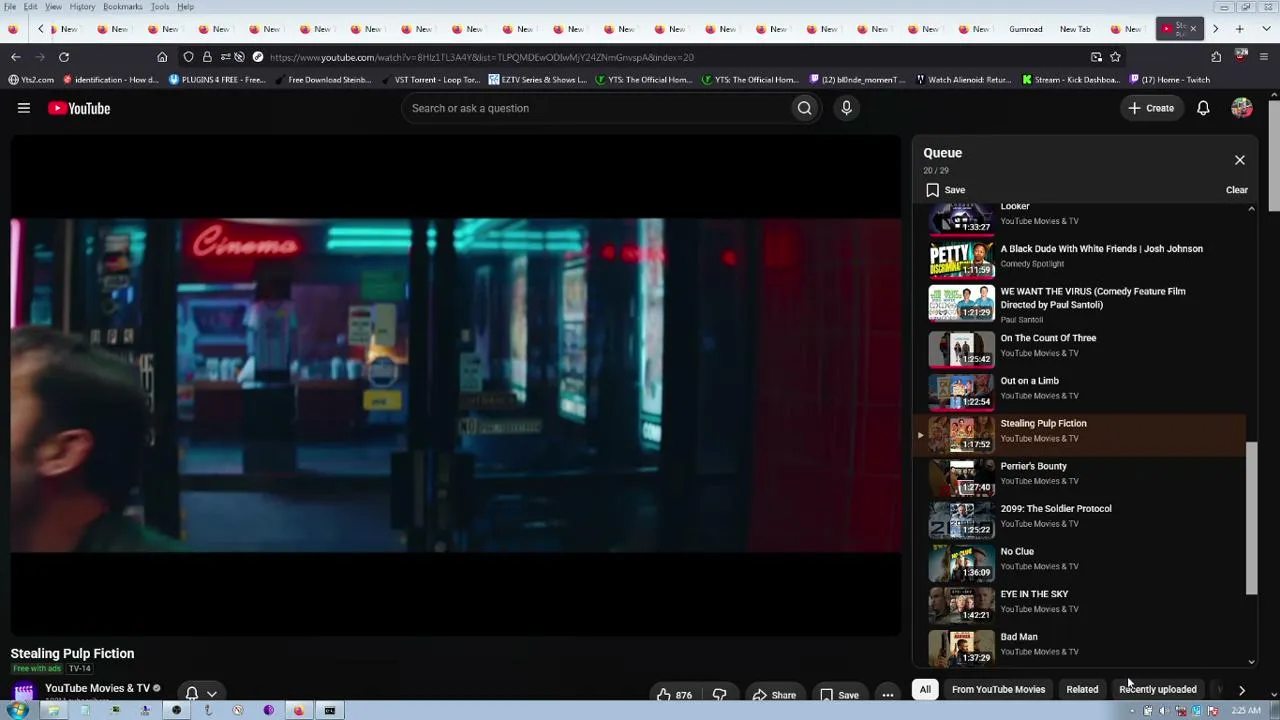Play Bad Man from the queue
The image size is (1280, 720).
[x=1080, y=646]
